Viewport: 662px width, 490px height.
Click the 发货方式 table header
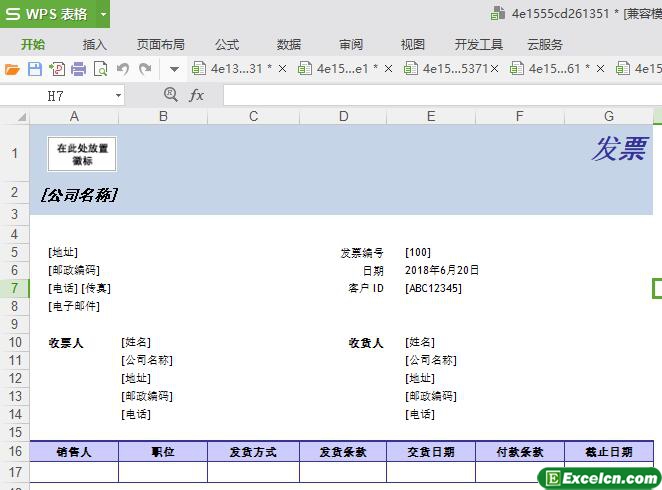(x=253, y=452)
